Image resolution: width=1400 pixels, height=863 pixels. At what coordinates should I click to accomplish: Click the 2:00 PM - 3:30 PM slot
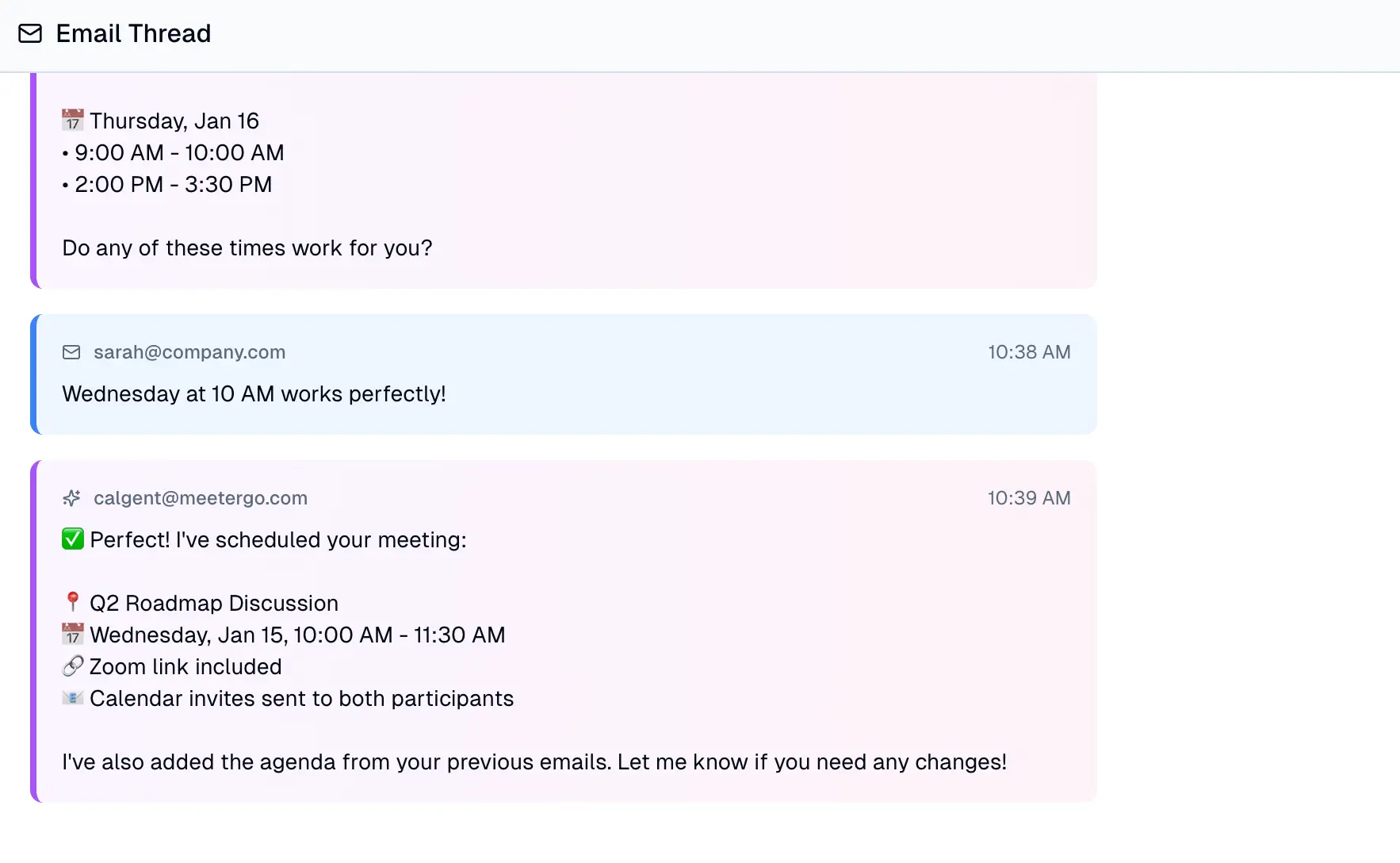point(174,184)
